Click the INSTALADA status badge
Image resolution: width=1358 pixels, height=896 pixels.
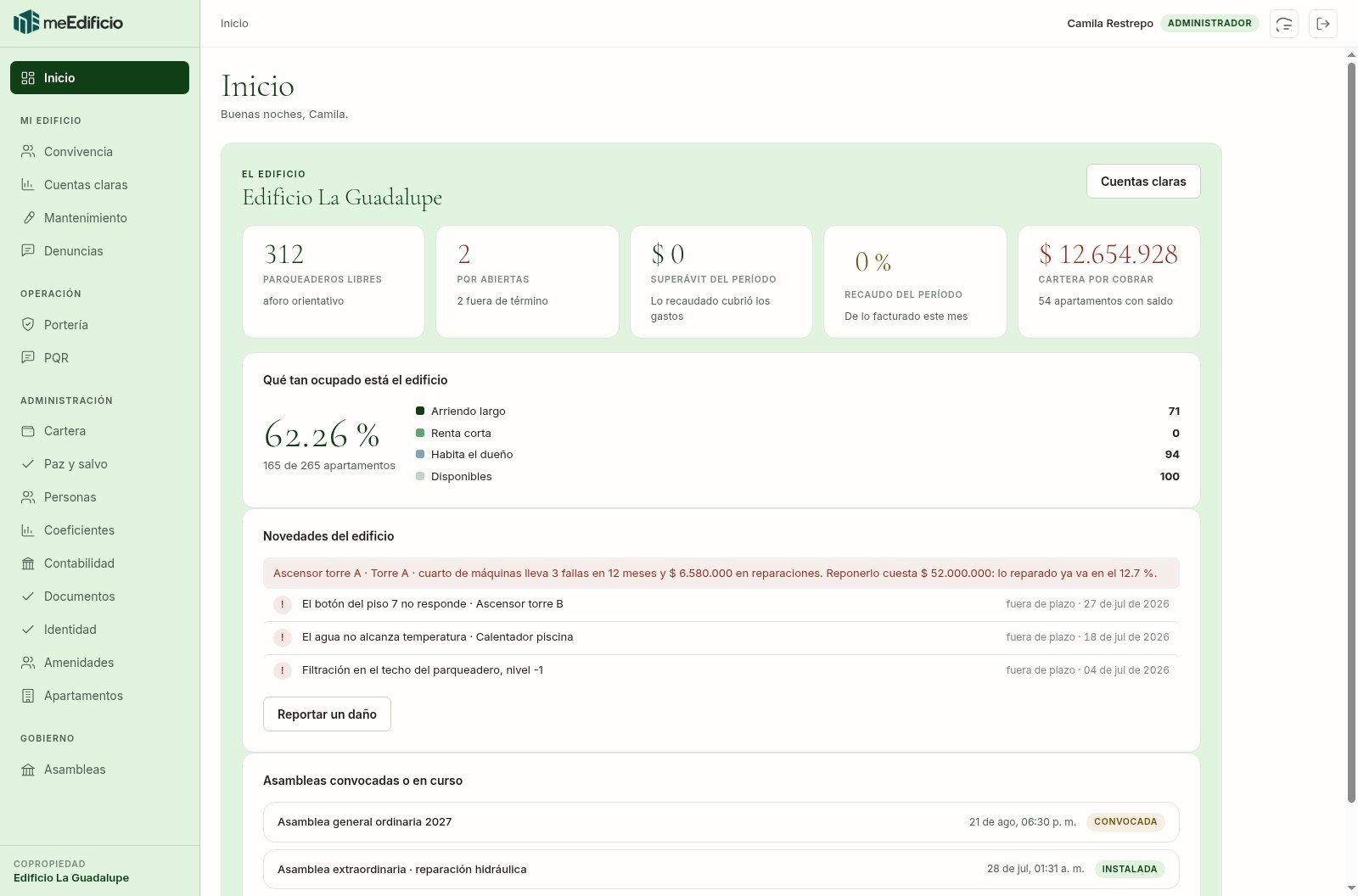tap(1129, 870)
